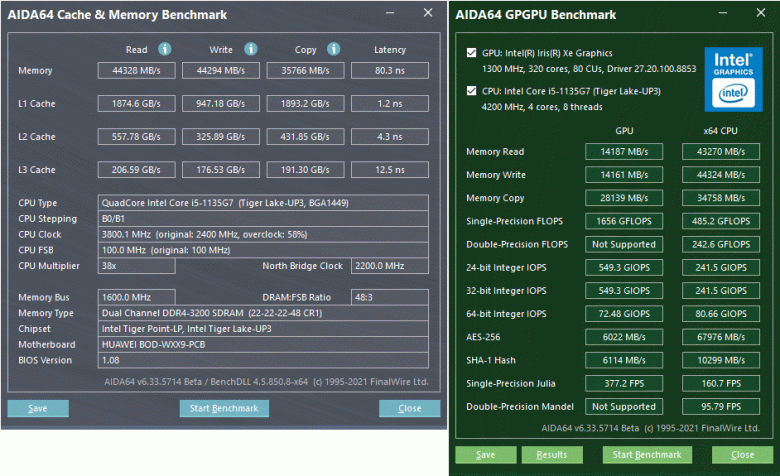Screen dimensions: 780x476
Task: Close the Cache & Memory Benchmark dialog
Action: point(409,408)
